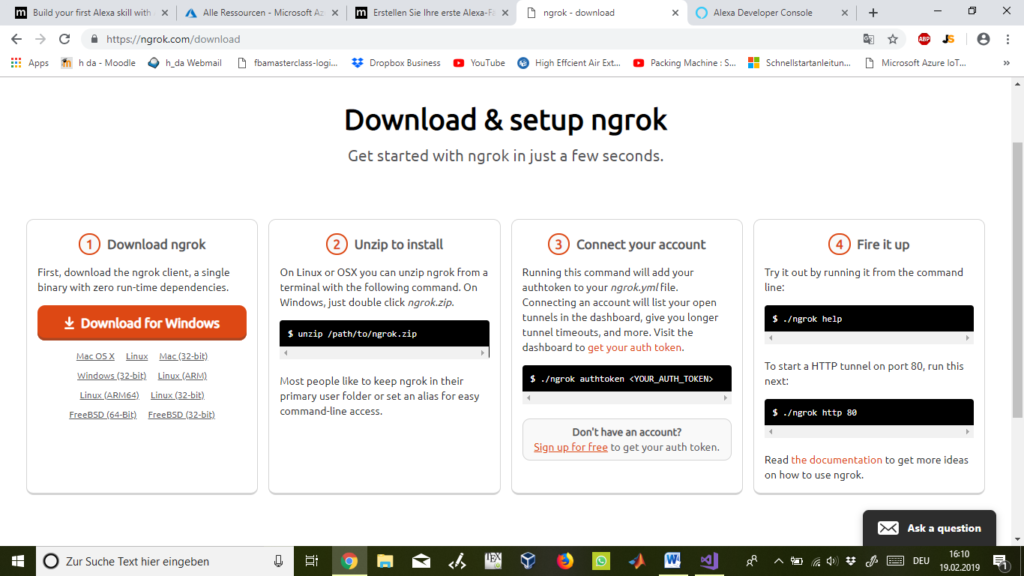Open VirtualBox from the taskbar

[528, 561]
